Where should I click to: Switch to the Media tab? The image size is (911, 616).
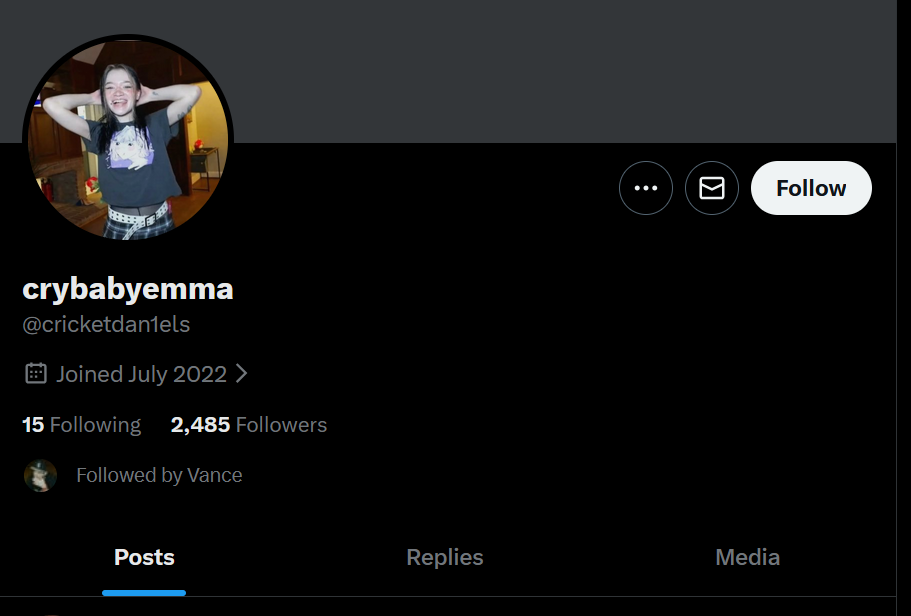coord(747,557)
